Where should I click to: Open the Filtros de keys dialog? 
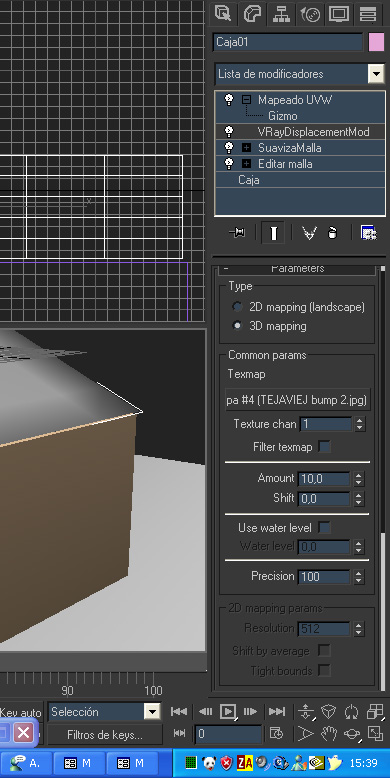(x=105, y=734)
